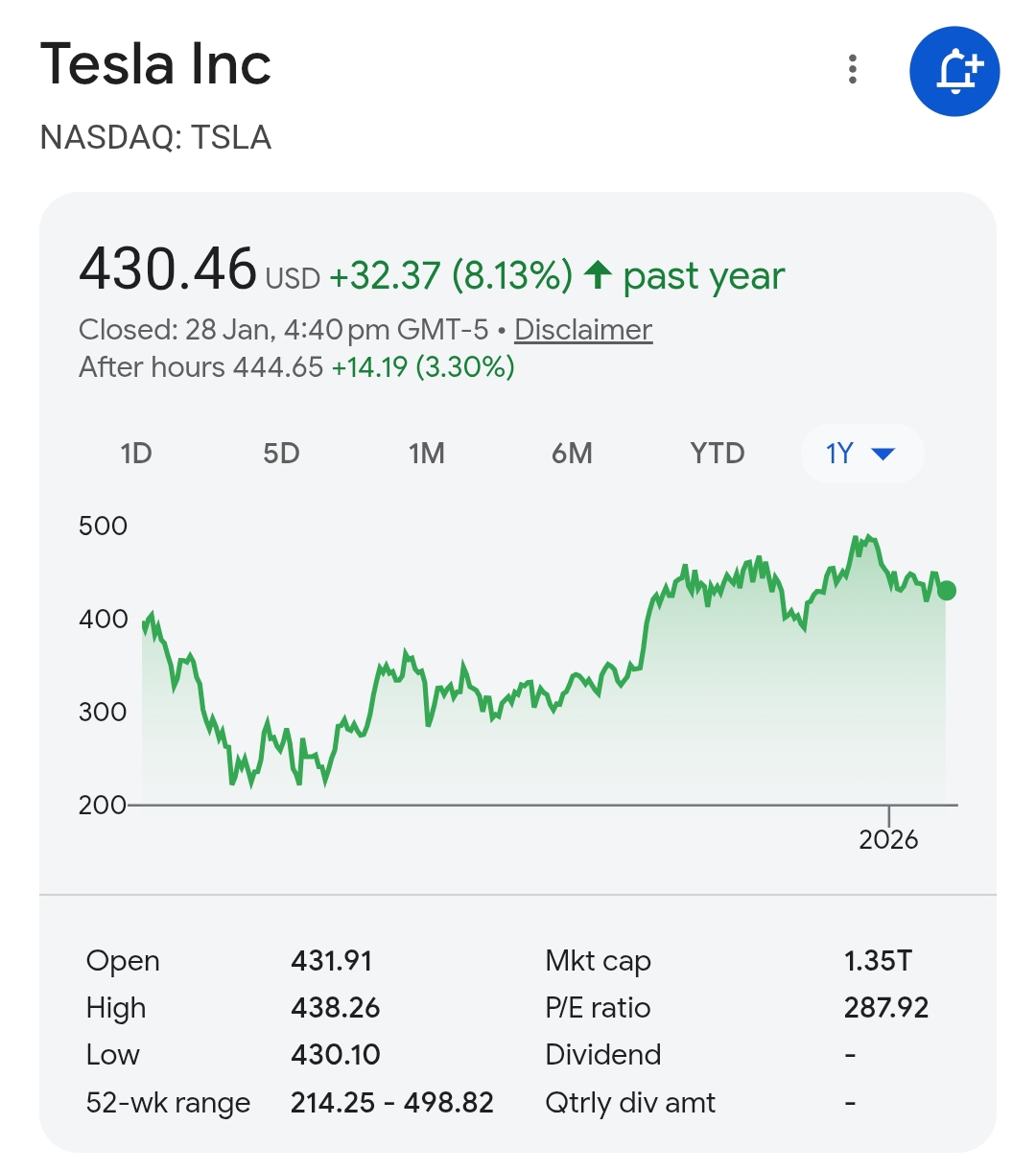Click the After hours price 444.65
1036x1171 pixels.
[x=278, y=367]
